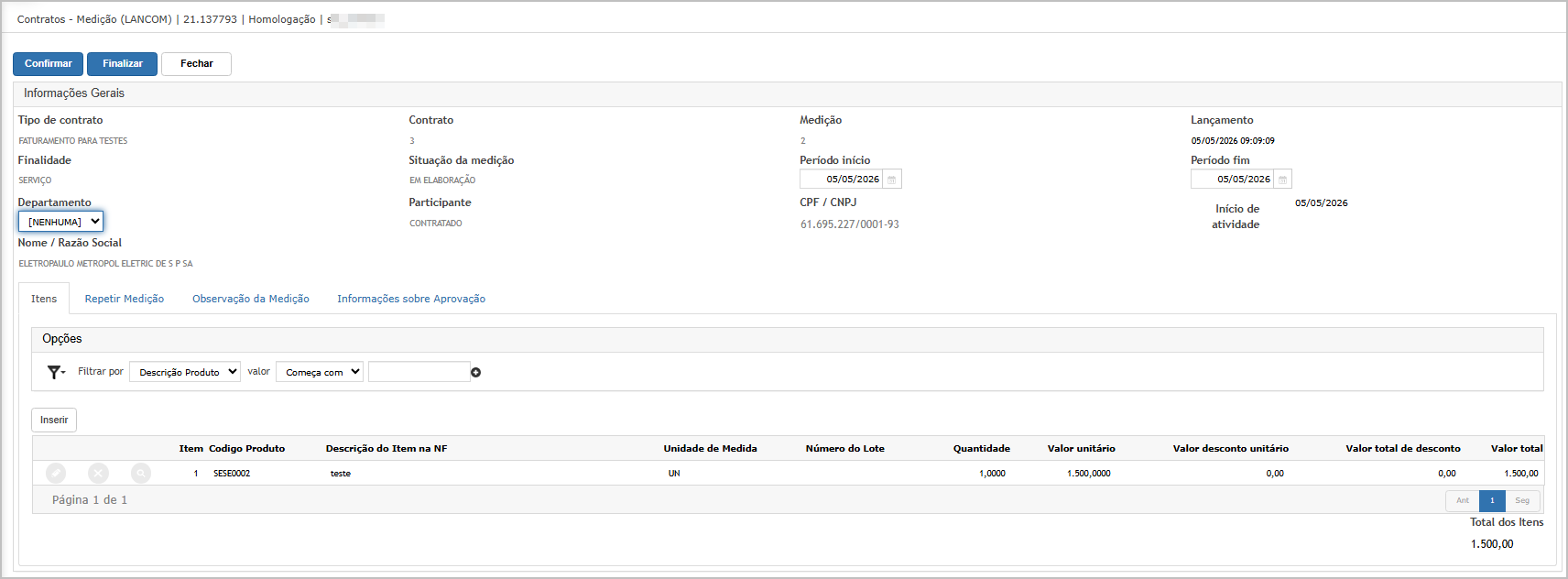
Task: Click the Finalizar button
Action: 123,64
